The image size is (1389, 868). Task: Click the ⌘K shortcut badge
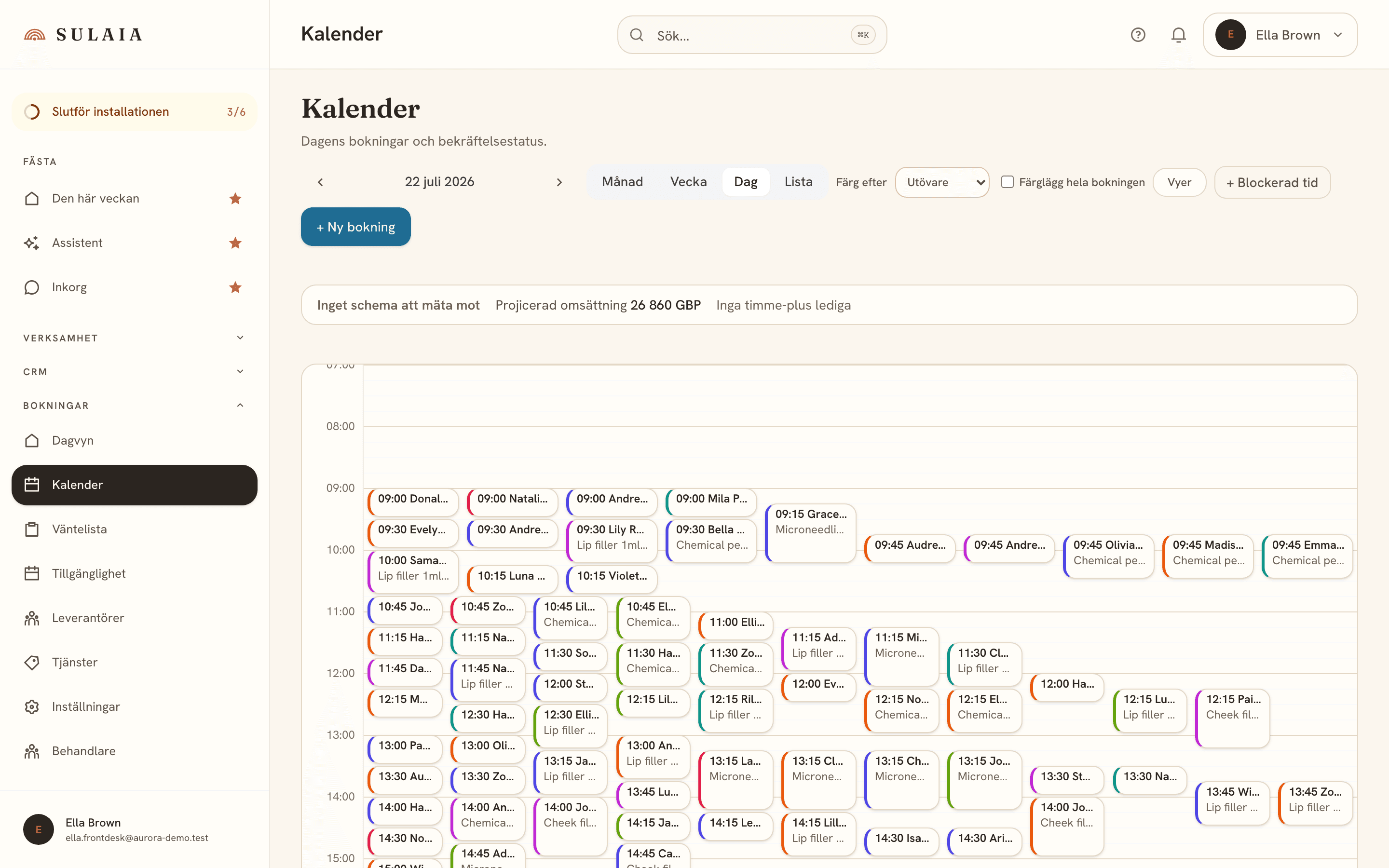(863, 35)
